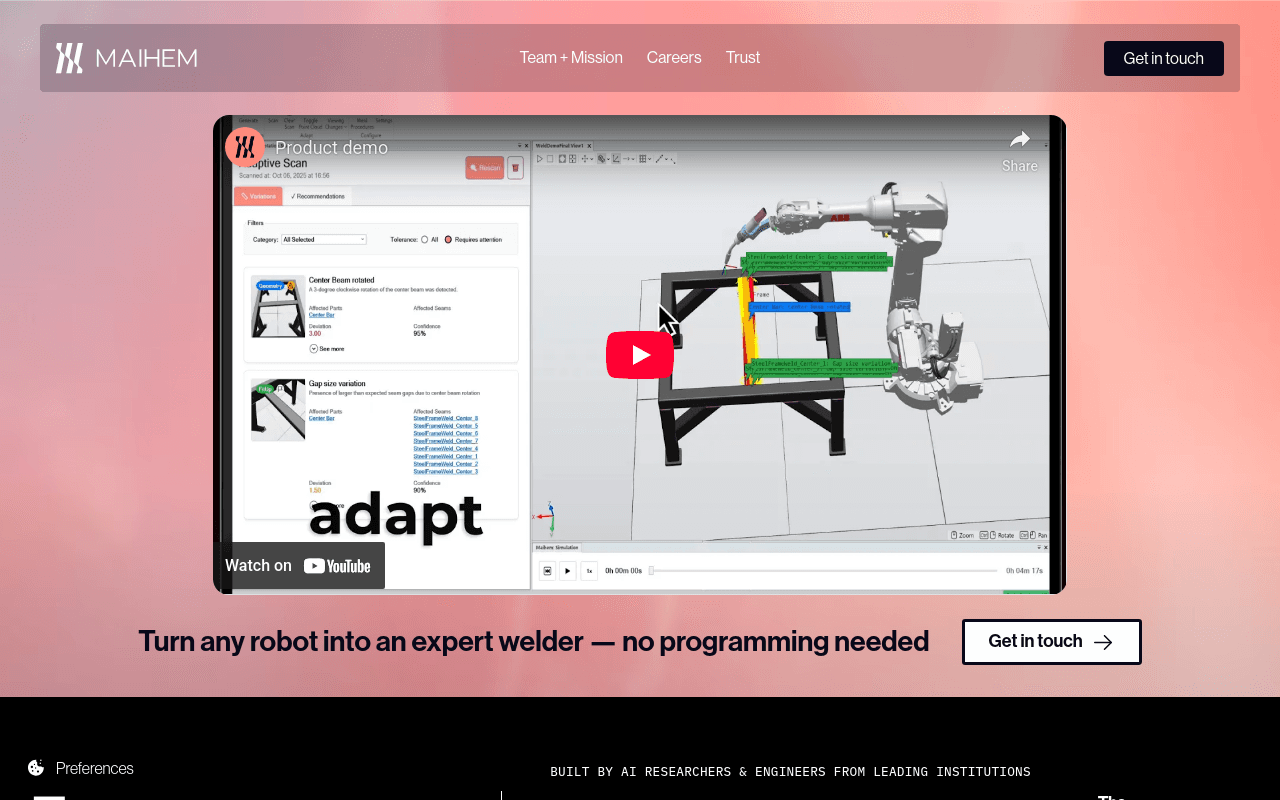Click the MAIHEM channel avatar on the video
Viewport: 1280px width, 800px height.
245,147
